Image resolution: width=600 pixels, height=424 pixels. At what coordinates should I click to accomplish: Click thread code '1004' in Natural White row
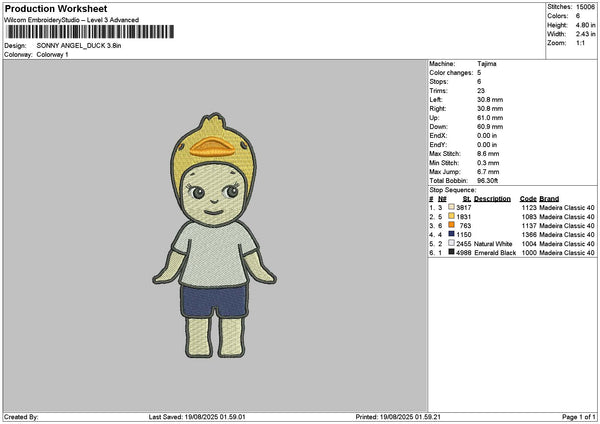(529, 244)
